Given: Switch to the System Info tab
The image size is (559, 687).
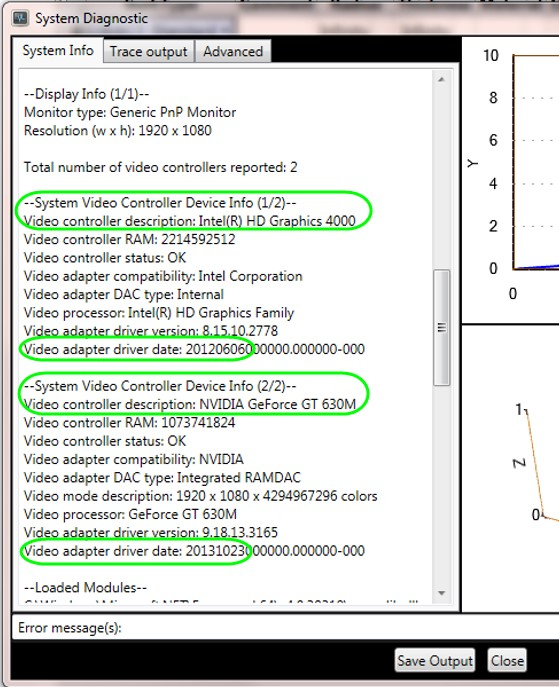Looking at the screenshot, I should click(x=58, y=50).
